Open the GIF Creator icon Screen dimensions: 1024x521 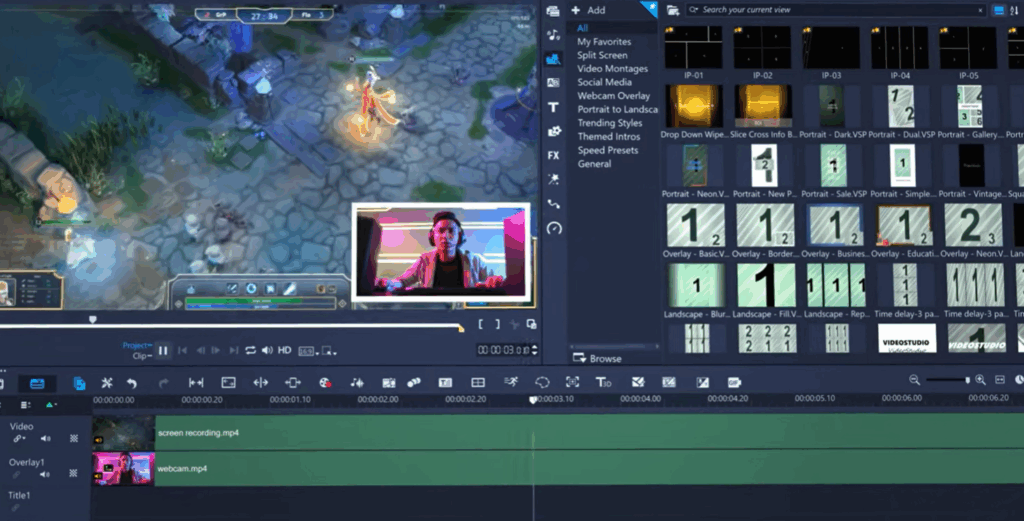click(x=733, y=383)
